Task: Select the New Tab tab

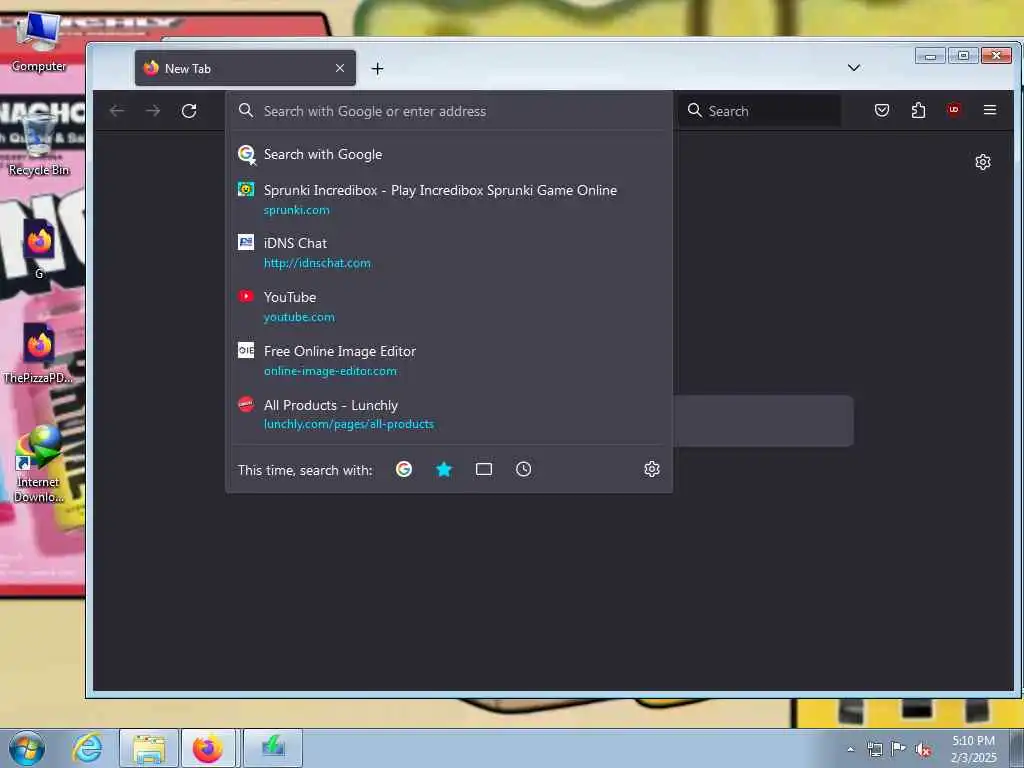Action: [245, 68]
